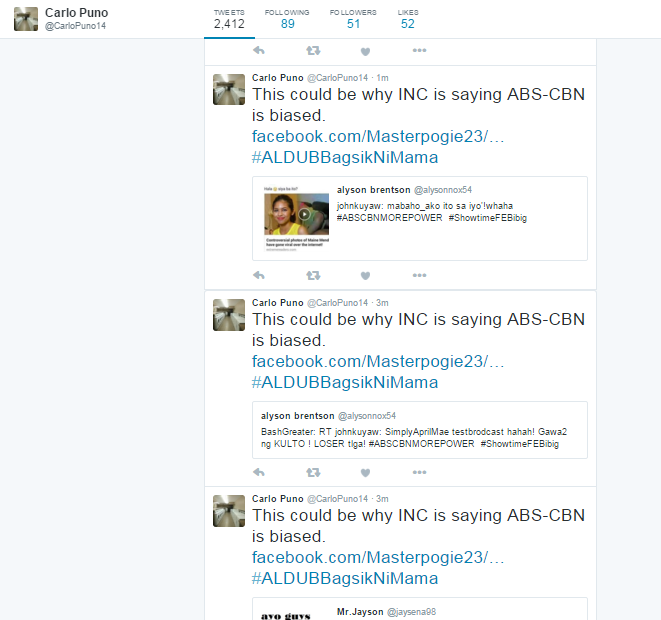The width and height of the screenshot is (661, 620).
Task: Open #ALDUBBagsikNiMama hashtag in 1m tweet
Action: click(x=345, y=158)
